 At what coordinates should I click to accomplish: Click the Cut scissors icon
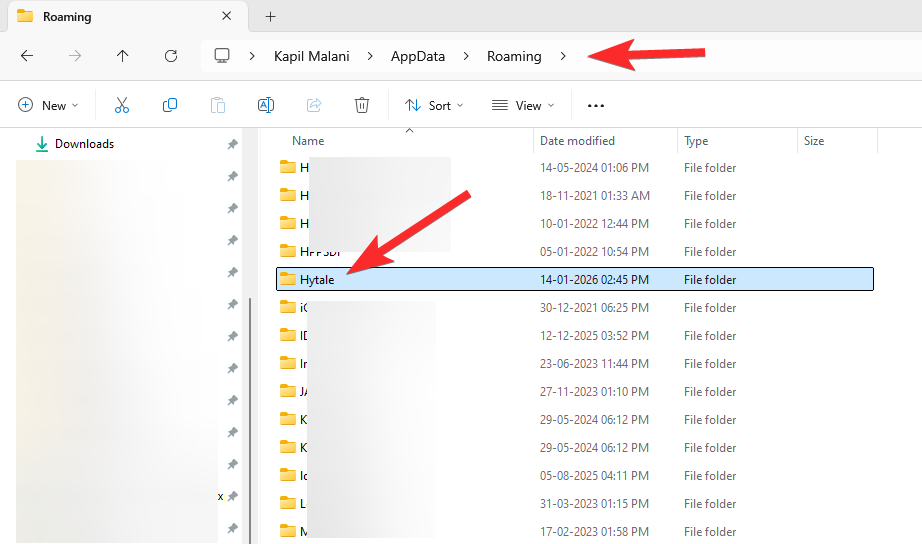pyautogui.click(x=122, y=105)
